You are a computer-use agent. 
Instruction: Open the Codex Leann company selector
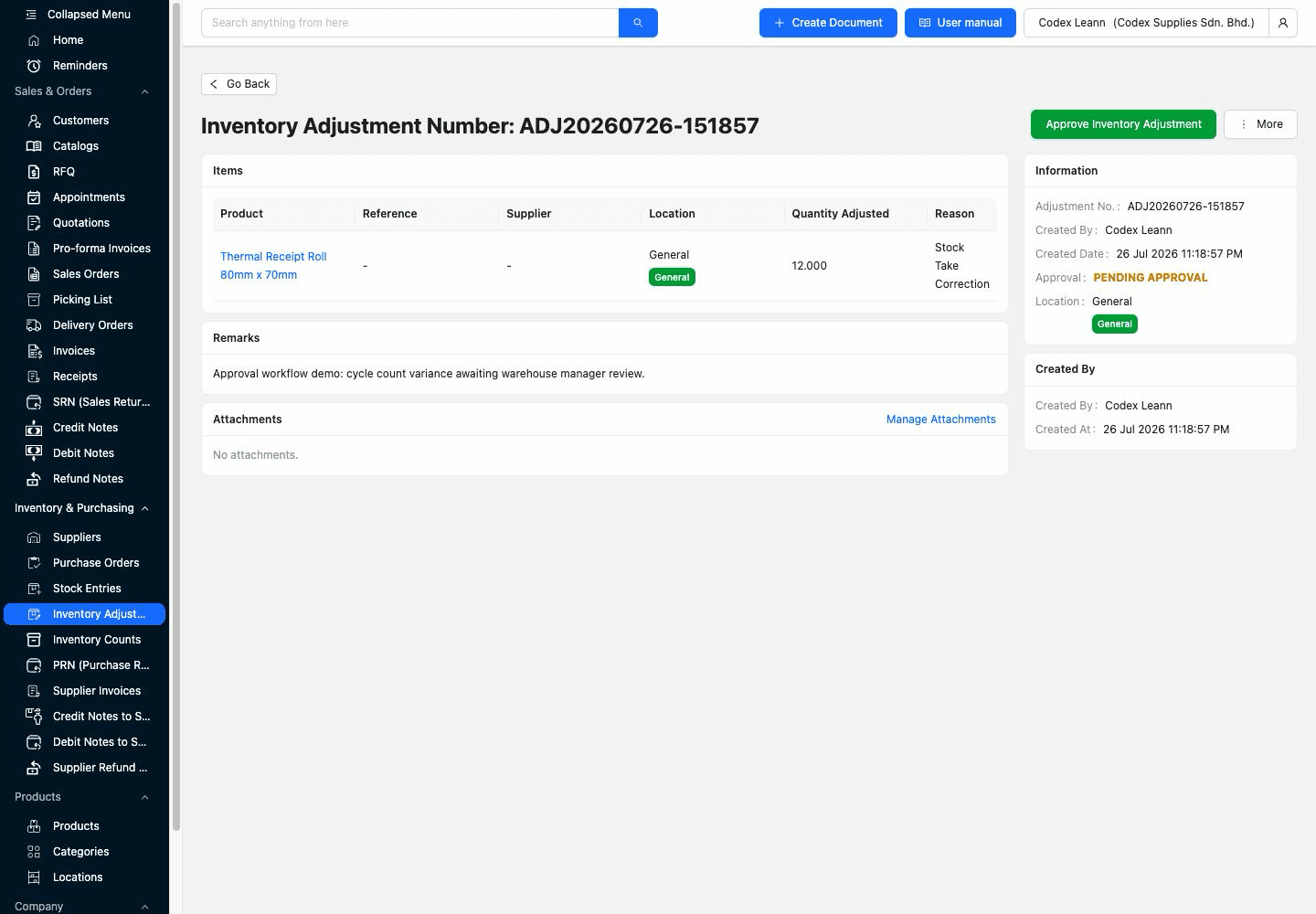(1146, 23)
